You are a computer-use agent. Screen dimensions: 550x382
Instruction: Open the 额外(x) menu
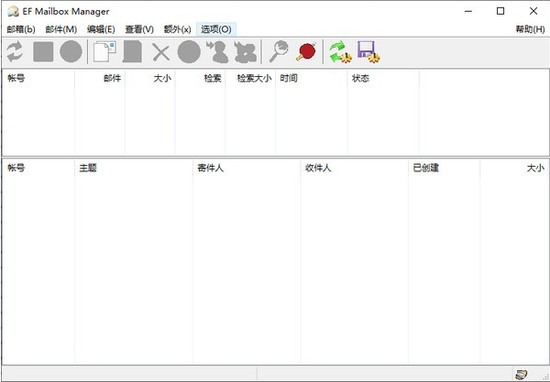click(177, 29)
